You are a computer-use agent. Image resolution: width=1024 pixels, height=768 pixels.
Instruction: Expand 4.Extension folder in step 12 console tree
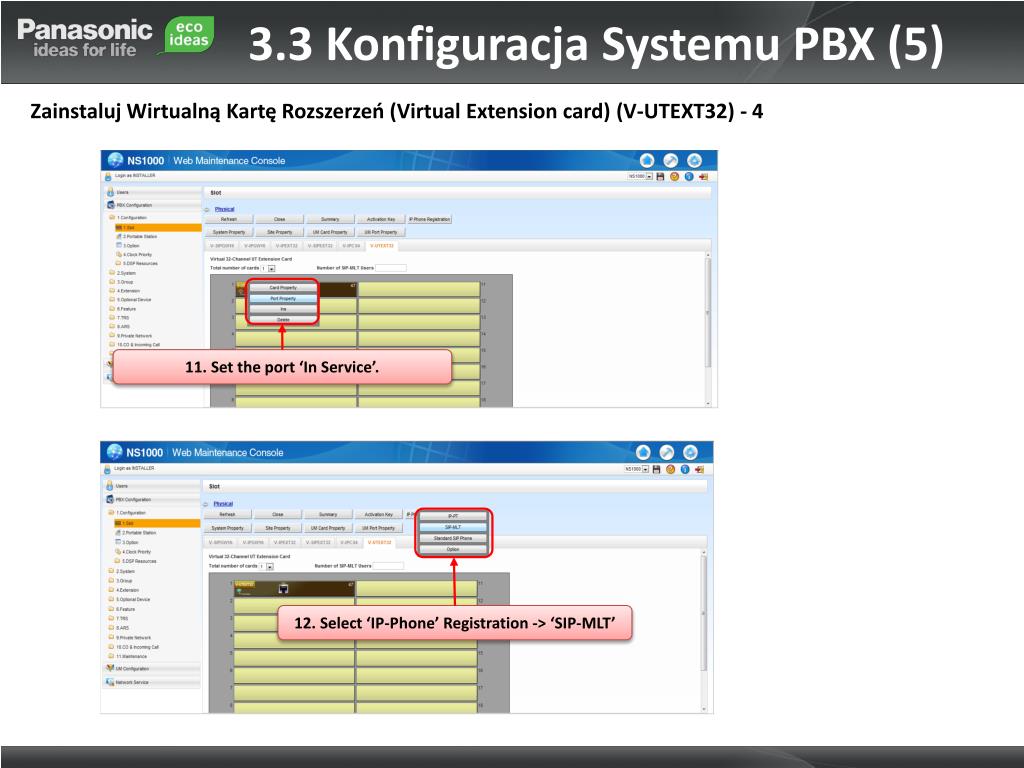pyautogui.click(x=124, y=590)
